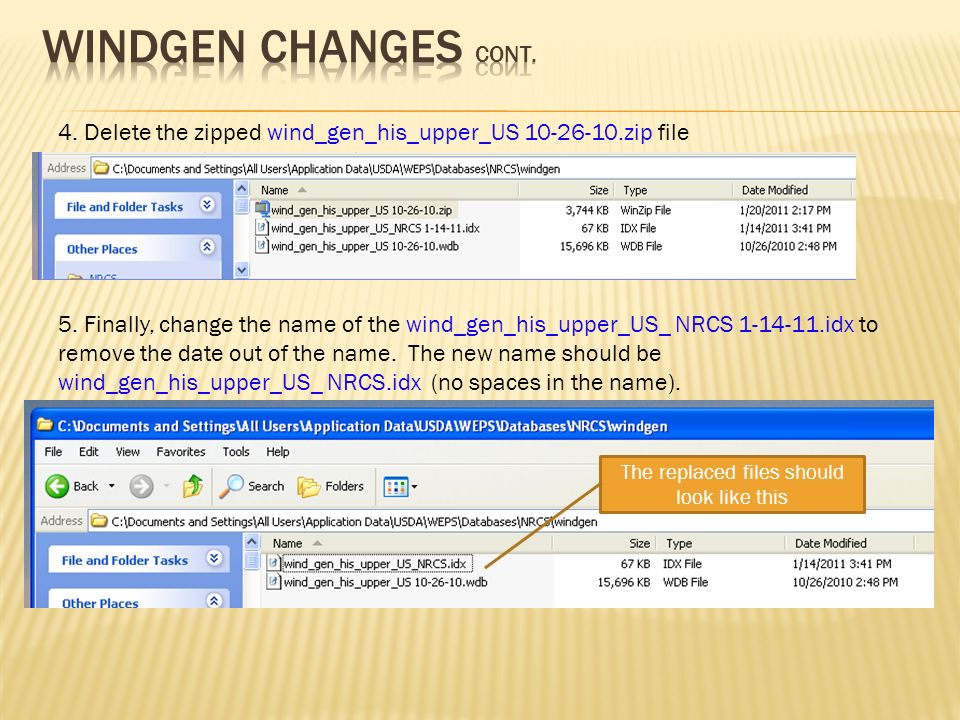Viewport: 960px width, 720px height.
Task: Click WinZip File type cell
Action: (x=645, y=210)
